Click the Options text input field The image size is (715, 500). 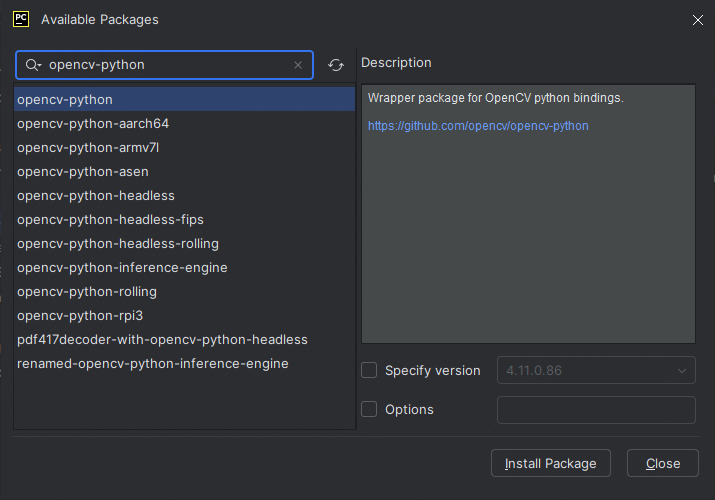click(x=596, y=410)
